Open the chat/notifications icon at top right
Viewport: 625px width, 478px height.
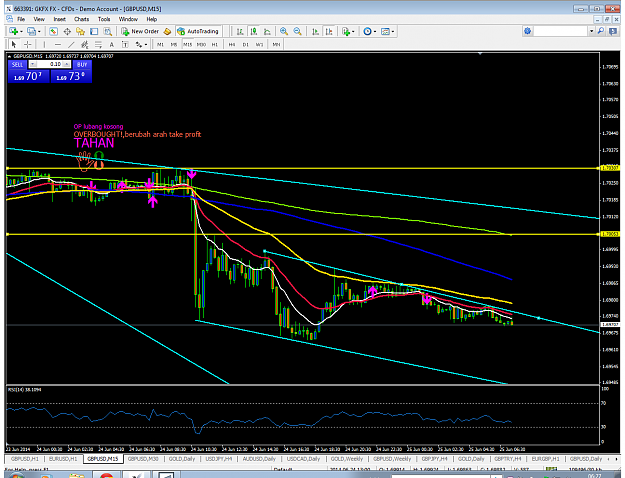coord(613,31)
